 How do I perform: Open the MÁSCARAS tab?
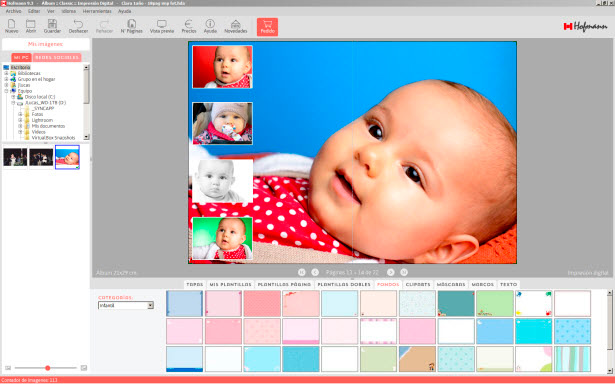point(451,284)
